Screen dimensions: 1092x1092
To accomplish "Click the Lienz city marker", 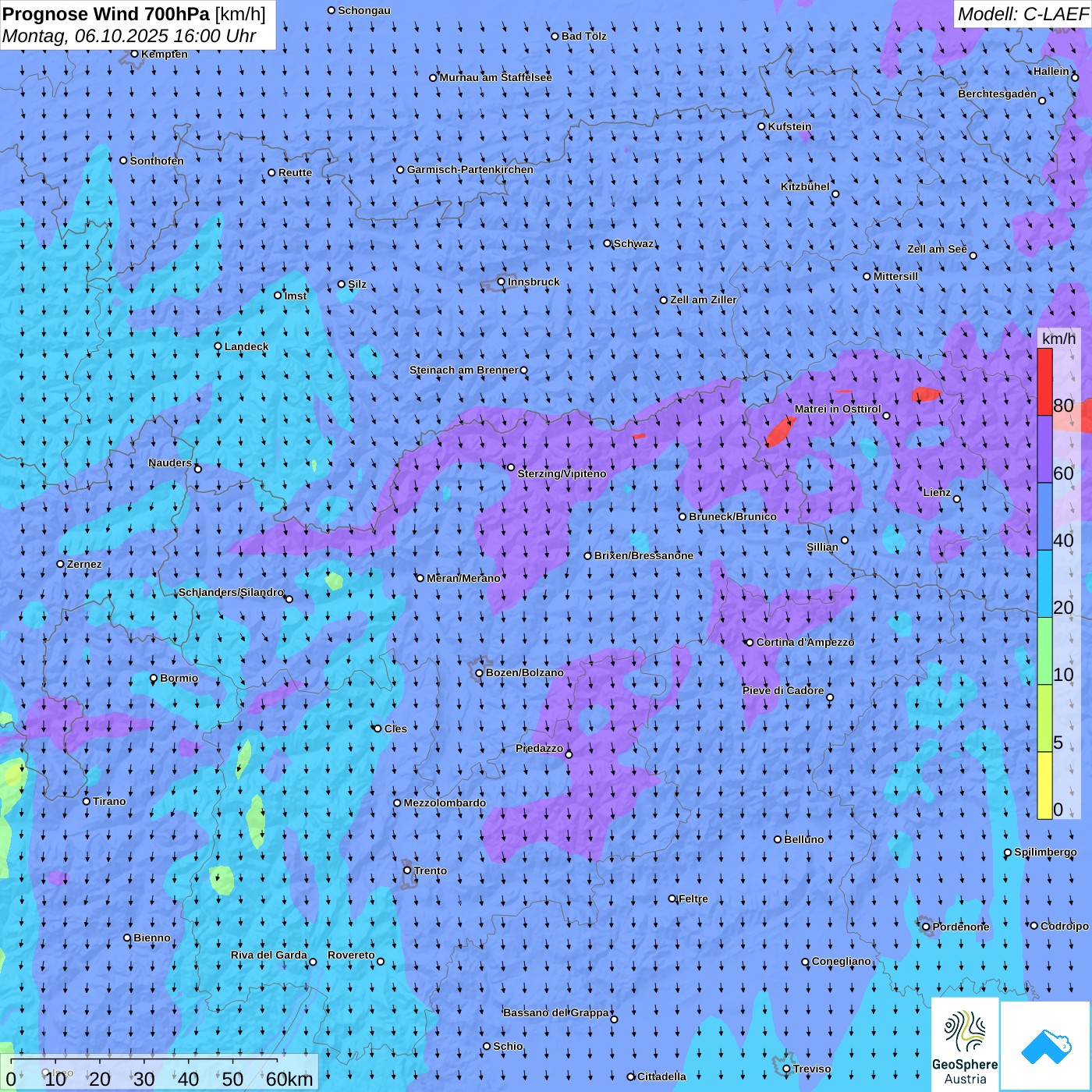I will 957,499.
